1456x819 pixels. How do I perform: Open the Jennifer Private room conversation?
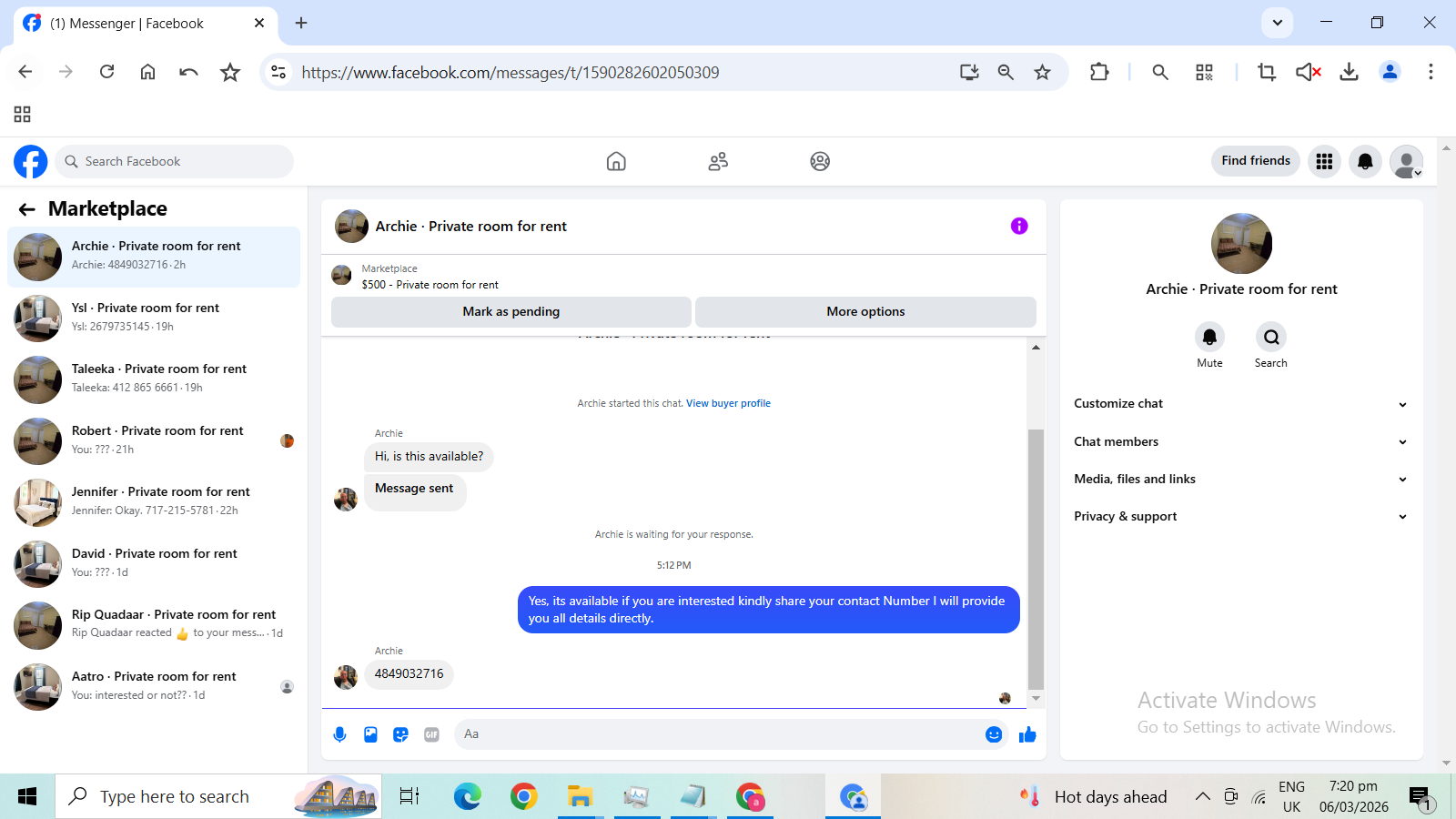coord(154,501)
